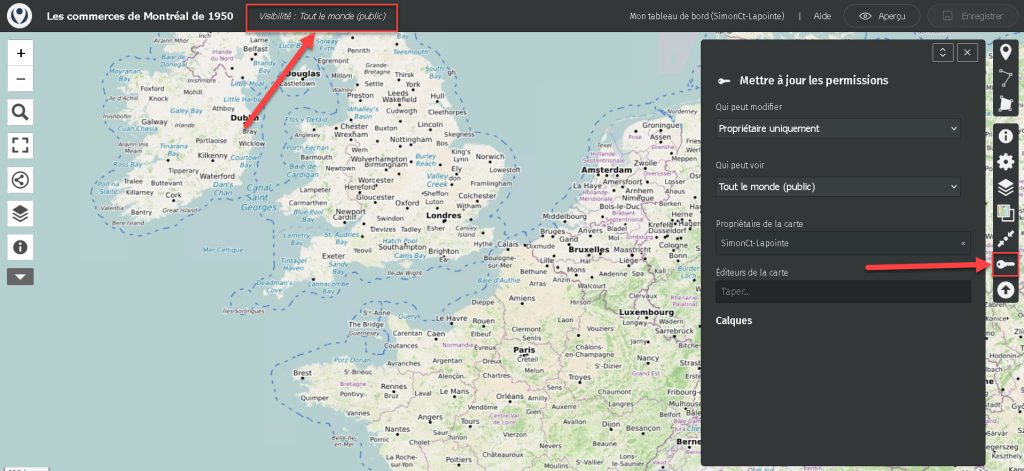Open the Aide help link
Image resolution: width=1024 pixels, height=471 pixels.
tap(822, 17)
